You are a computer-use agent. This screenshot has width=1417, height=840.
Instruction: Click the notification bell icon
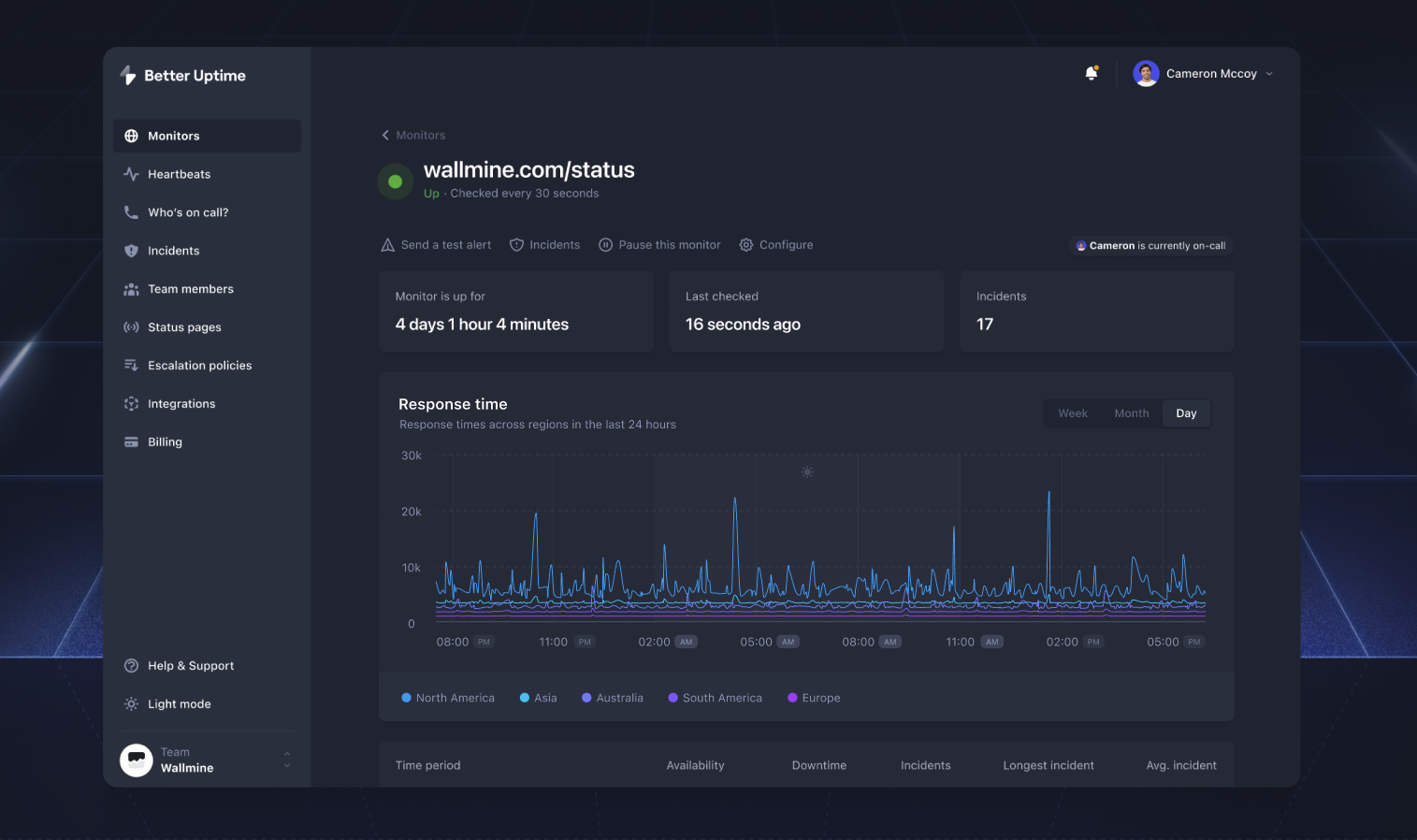pos(1092,72)
